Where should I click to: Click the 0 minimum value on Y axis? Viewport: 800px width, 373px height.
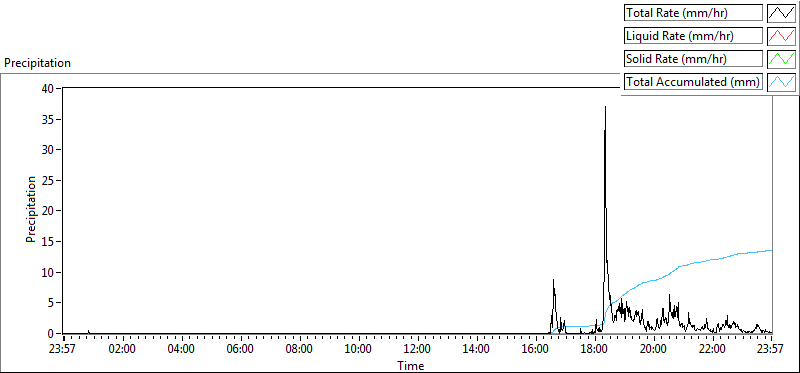[52, 334]
